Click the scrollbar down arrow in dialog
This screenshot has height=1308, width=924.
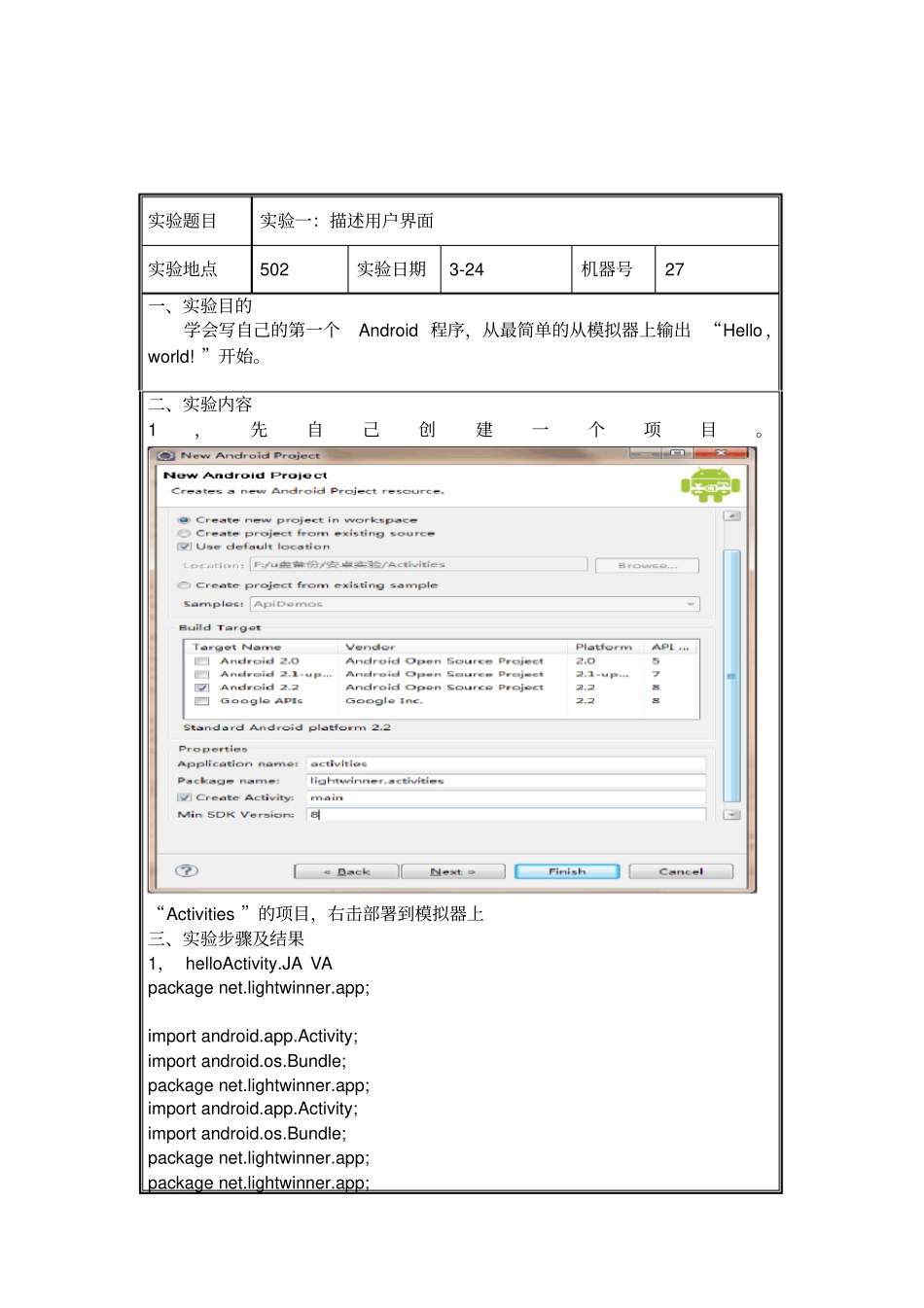[732, 815]
